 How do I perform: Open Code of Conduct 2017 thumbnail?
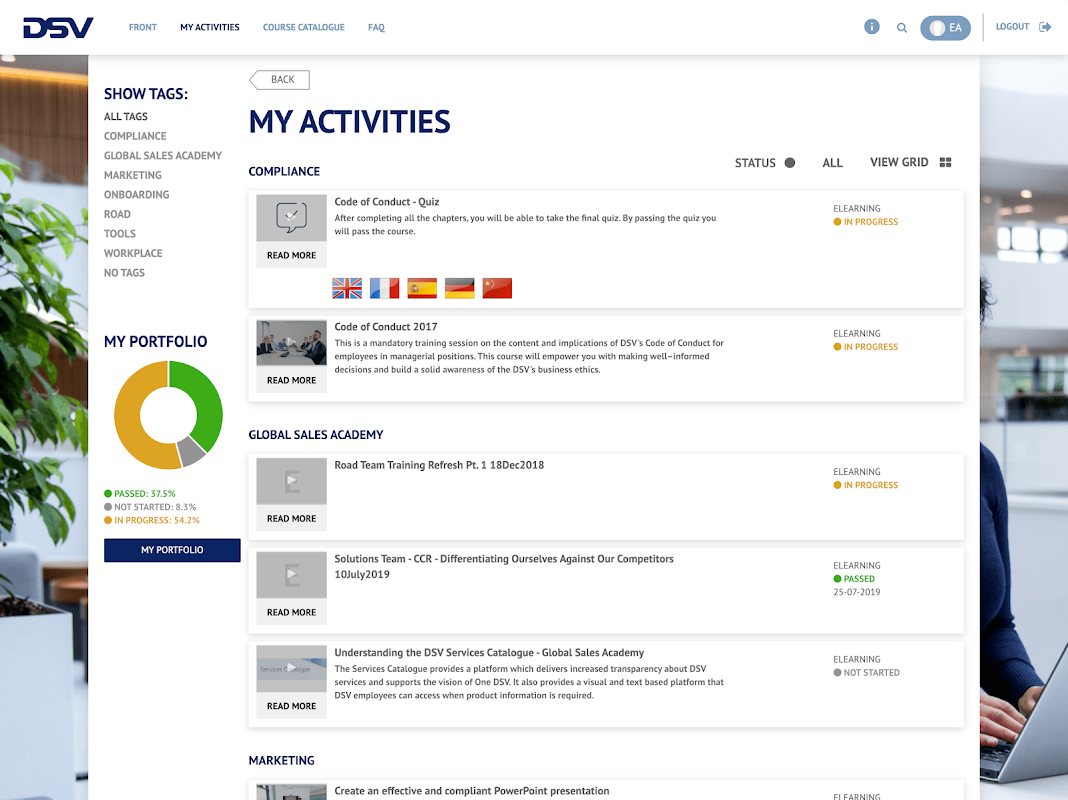tap(292, 342)
